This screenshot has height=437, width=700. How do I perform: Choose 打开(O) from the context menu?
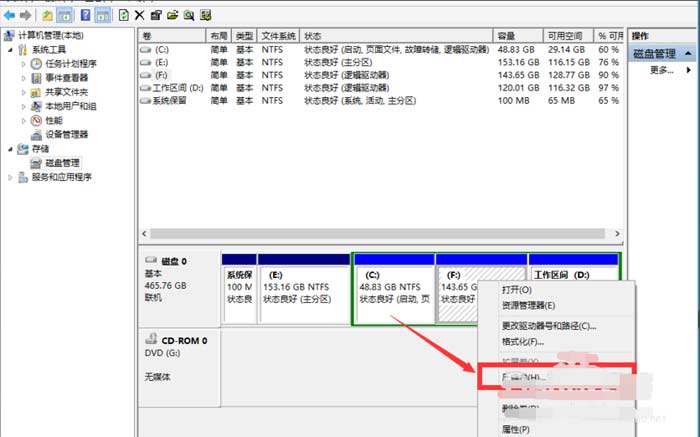pyautogui.click(x=517, y=290)
